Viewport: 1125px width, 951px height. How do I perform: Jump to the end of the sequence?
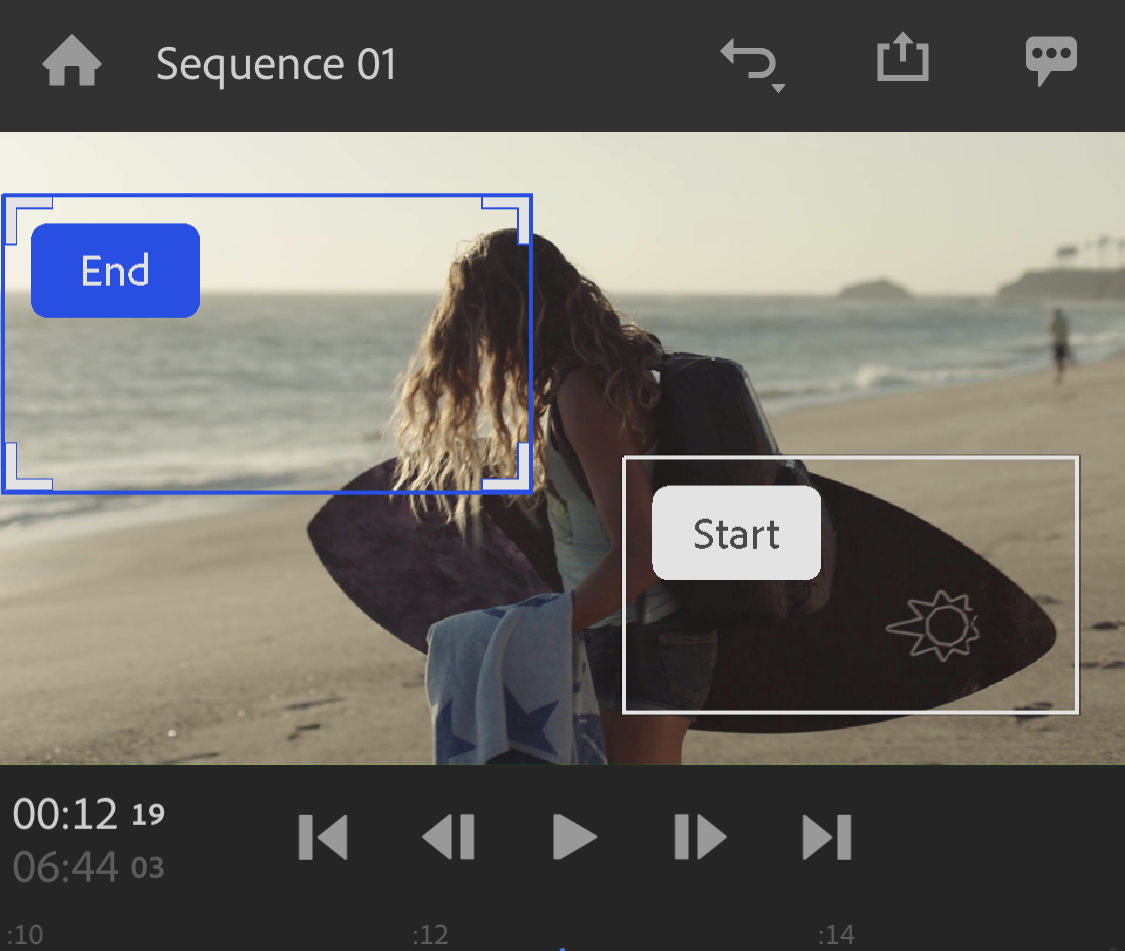click(826, 838)
